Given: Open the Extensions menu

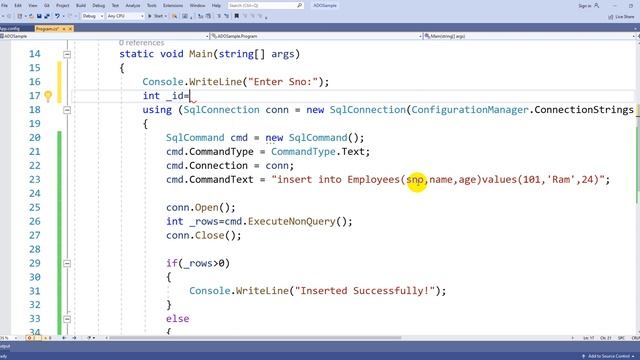Looking at the screenshot, I should coord(173,6).
